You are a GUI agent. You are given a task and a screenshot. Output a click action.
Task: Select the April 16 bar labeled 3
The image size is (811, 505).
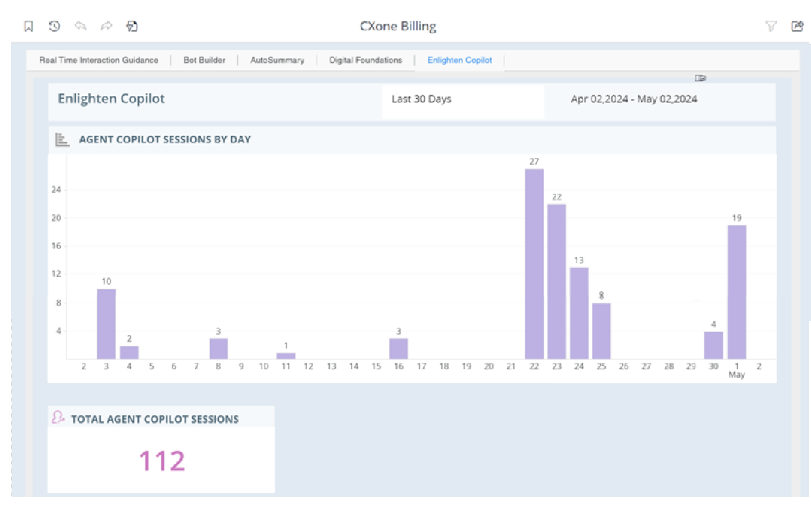tap(398, 349)
